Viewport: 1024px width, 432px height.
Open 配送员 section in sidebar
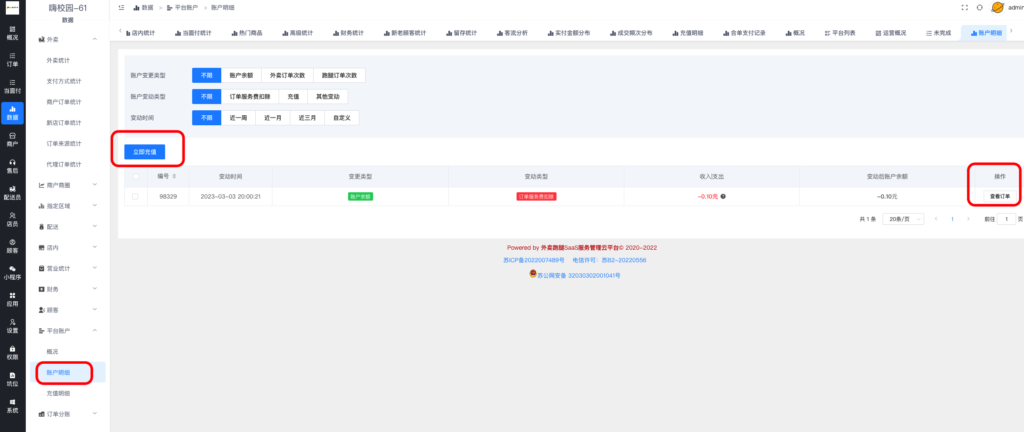click(12, 193)
